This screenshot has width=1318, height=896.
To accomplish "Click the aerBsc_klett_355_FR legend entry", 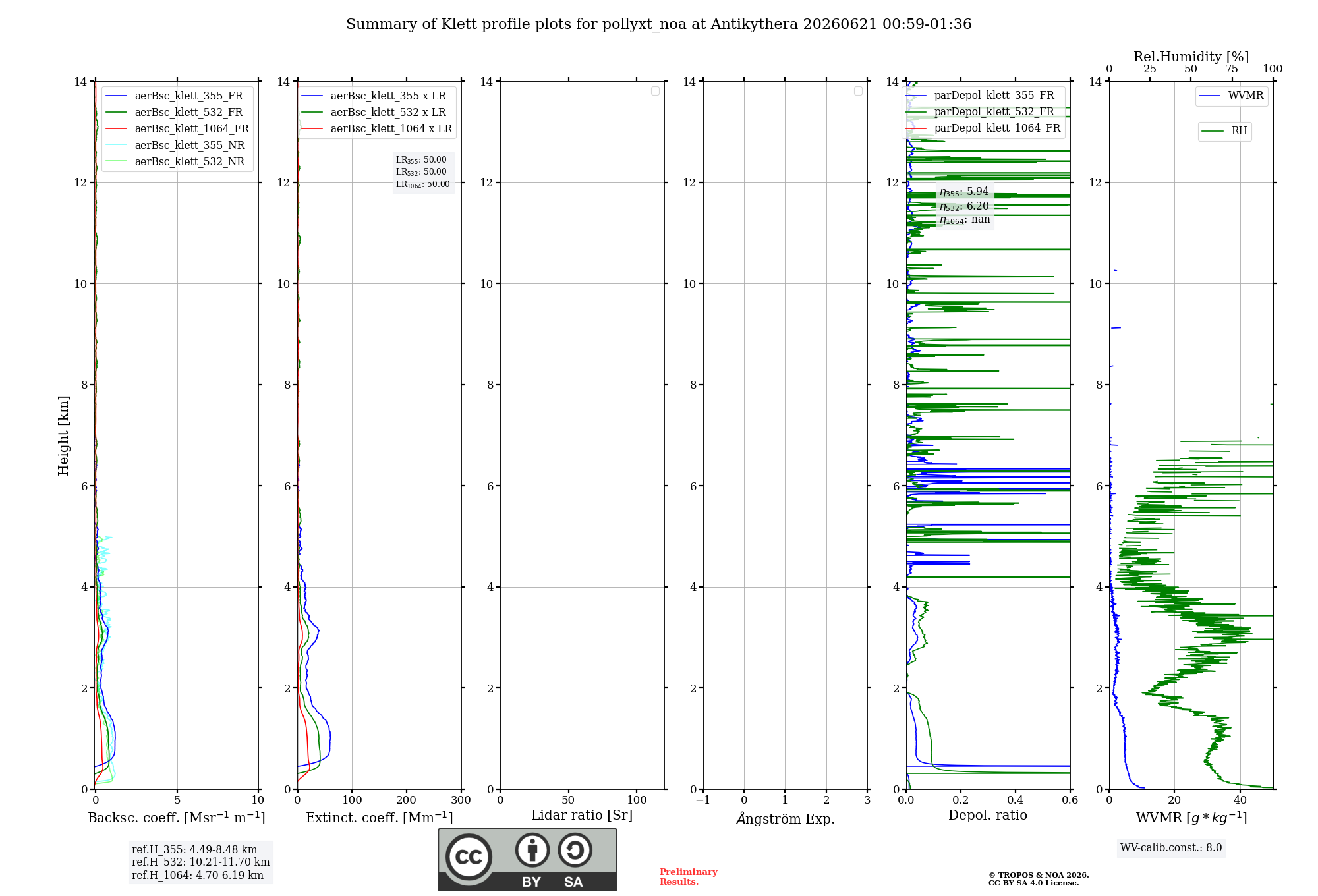I will 174,96.
